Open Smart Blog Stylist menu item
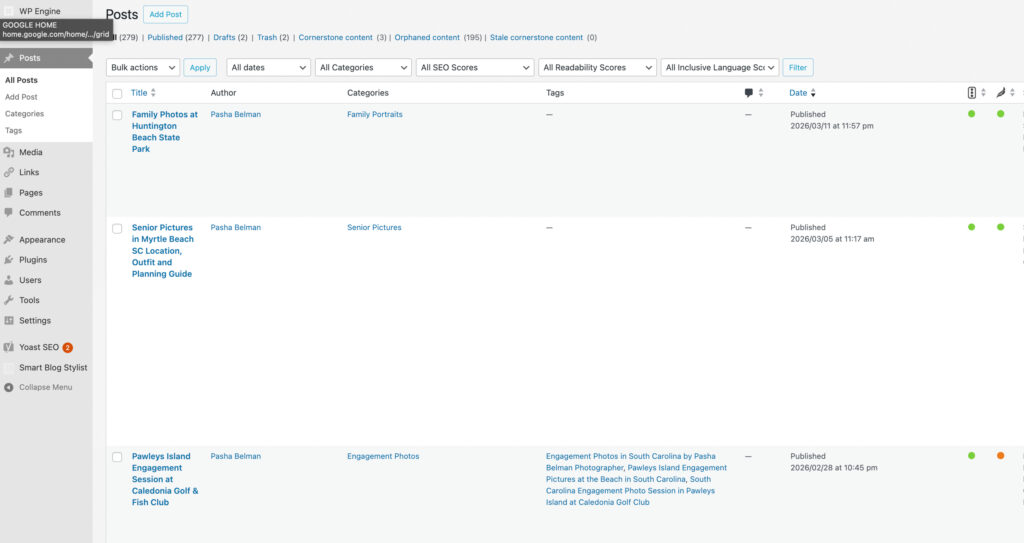This screenshot has height=543, width=1024. point(53,367)
